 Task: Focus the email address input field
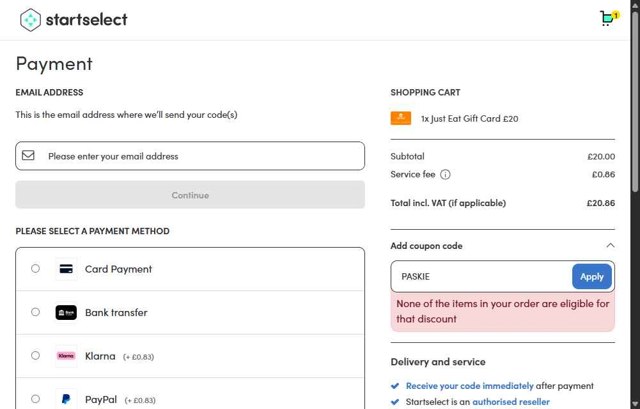pos(190,156)
